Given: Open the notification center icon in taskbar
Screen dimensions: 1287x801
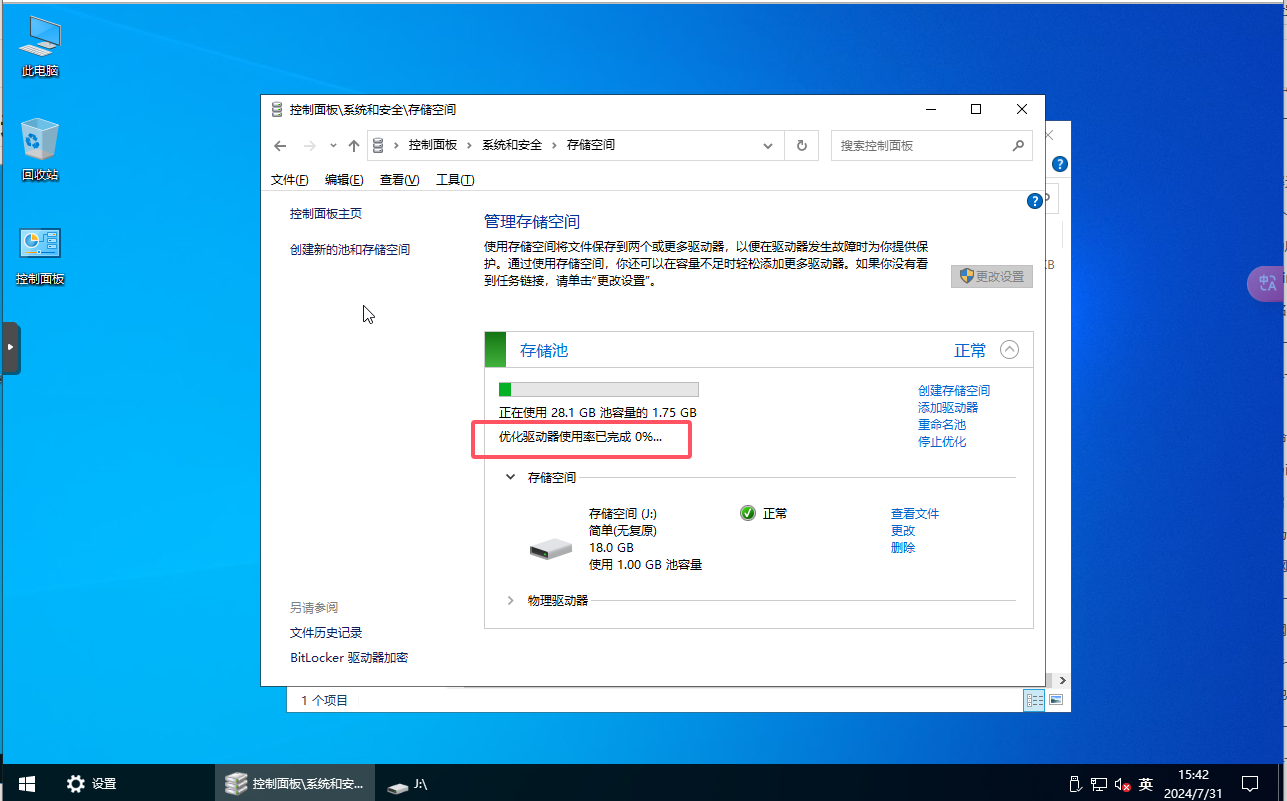Looking at the screenshot, I should click(1249, 784).
